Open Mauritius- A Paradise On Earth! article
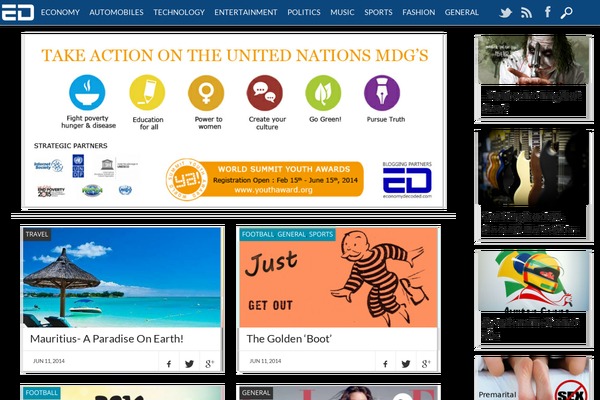This screenshot has width=600, height=400. (107, 339)
